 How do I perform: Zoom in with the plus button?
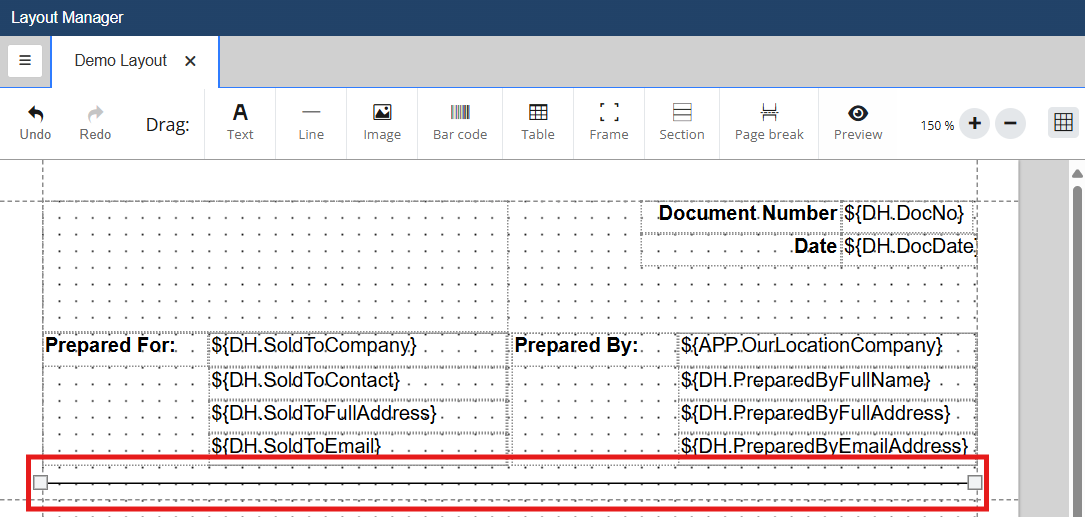click(x=975, y=124)
